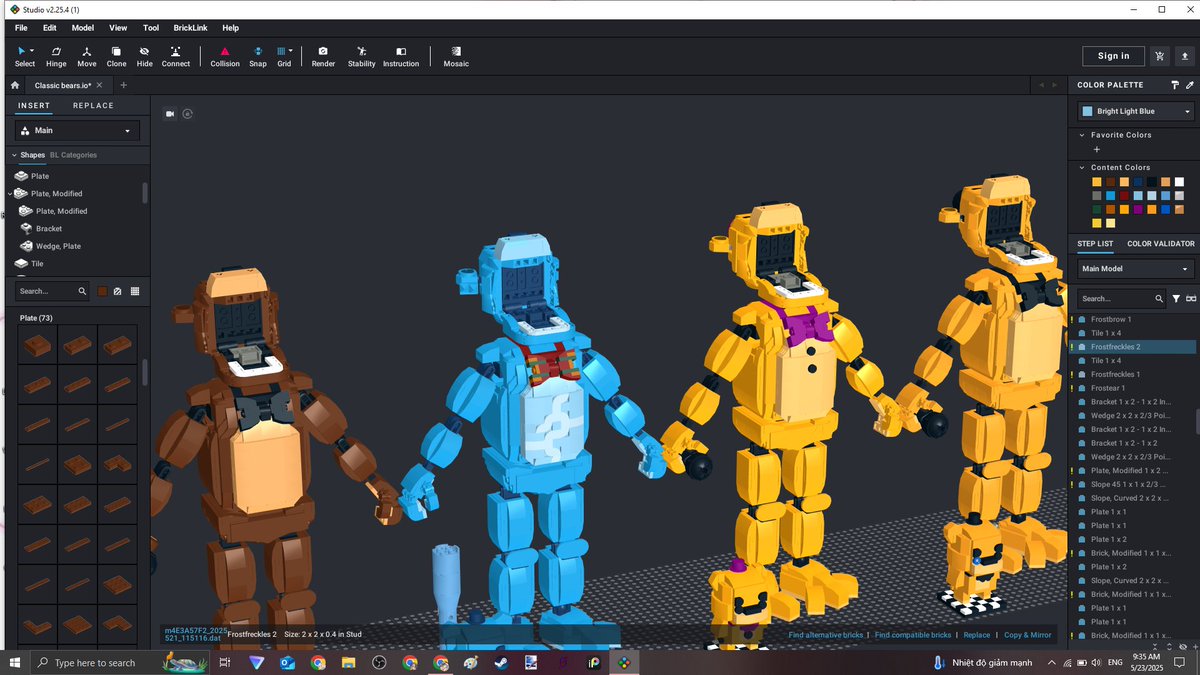The height and width of the screenshot is (675, 1200).
Task: Click the Sign in button
Action: pyautogui.click(x=1113, y=56)
